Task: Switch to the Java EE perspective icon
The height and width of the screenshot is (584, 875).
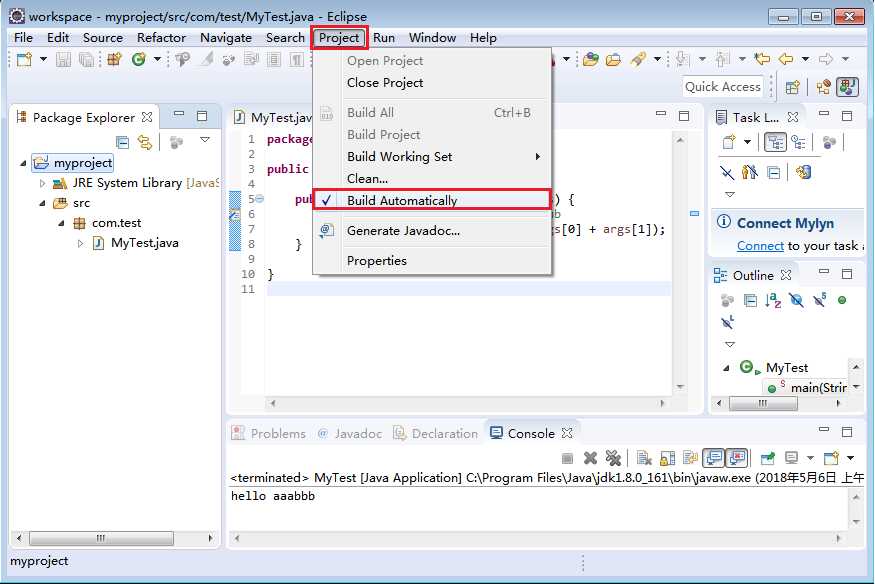Action: coord(823,87)
